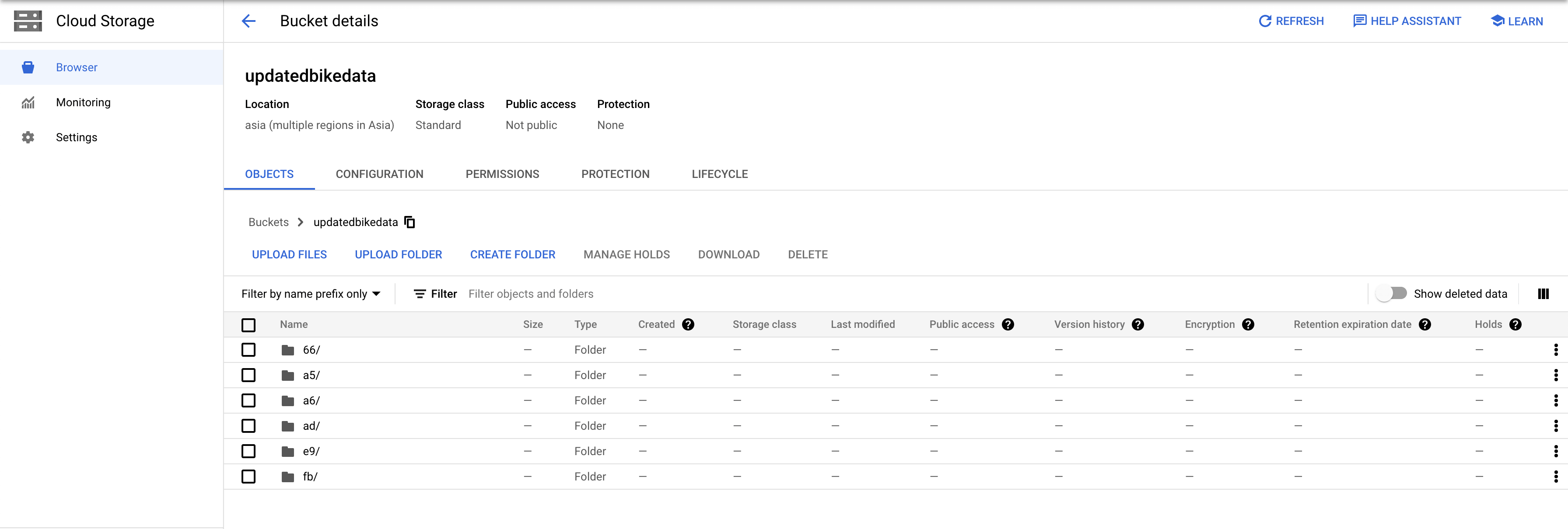1568x529 pixels.
Task: Click the Upload Files button
Action: tap(289, 255)
